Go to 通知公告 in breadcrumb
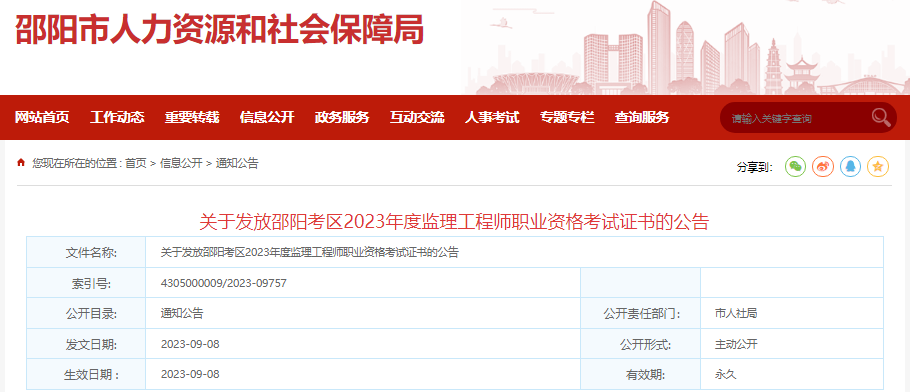 point(237,163)
